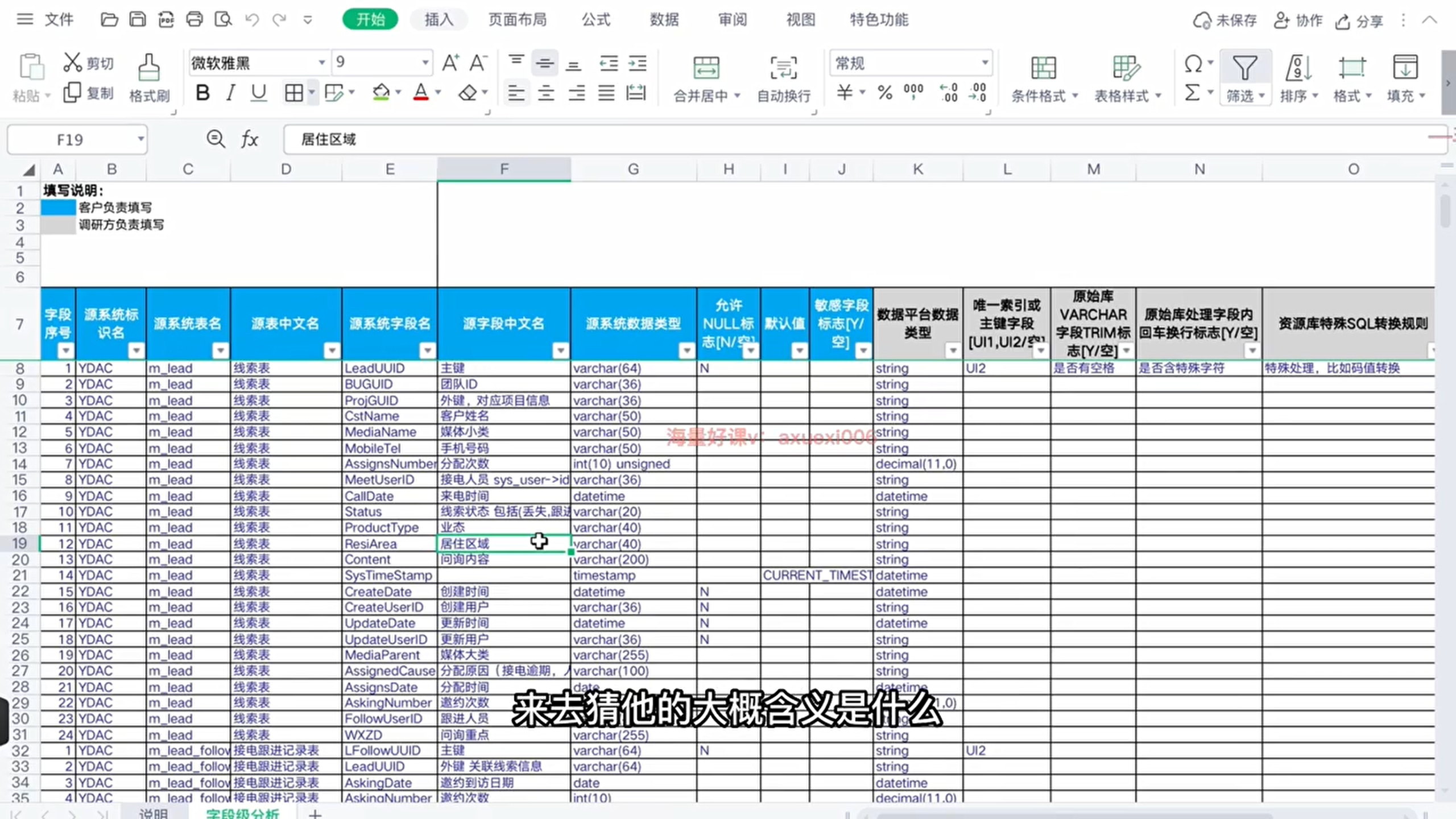The image size is (1456, 819).
Task: Click the open folder icon
Action: pyautogui.click(x=109, y=20)
